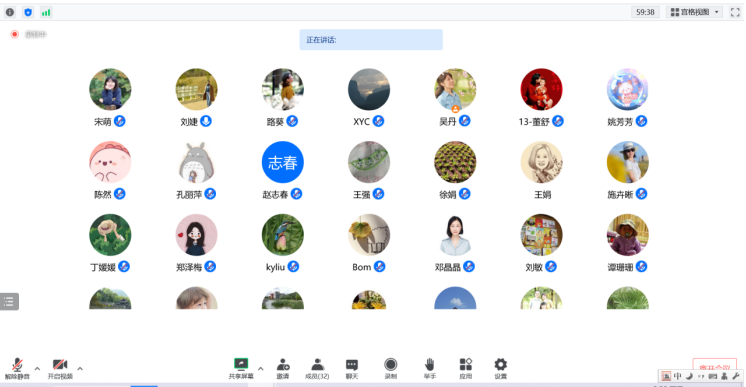Select 邓晶晶's avatar thumbnail
The image size is (746, 387).
click(455, 235)
